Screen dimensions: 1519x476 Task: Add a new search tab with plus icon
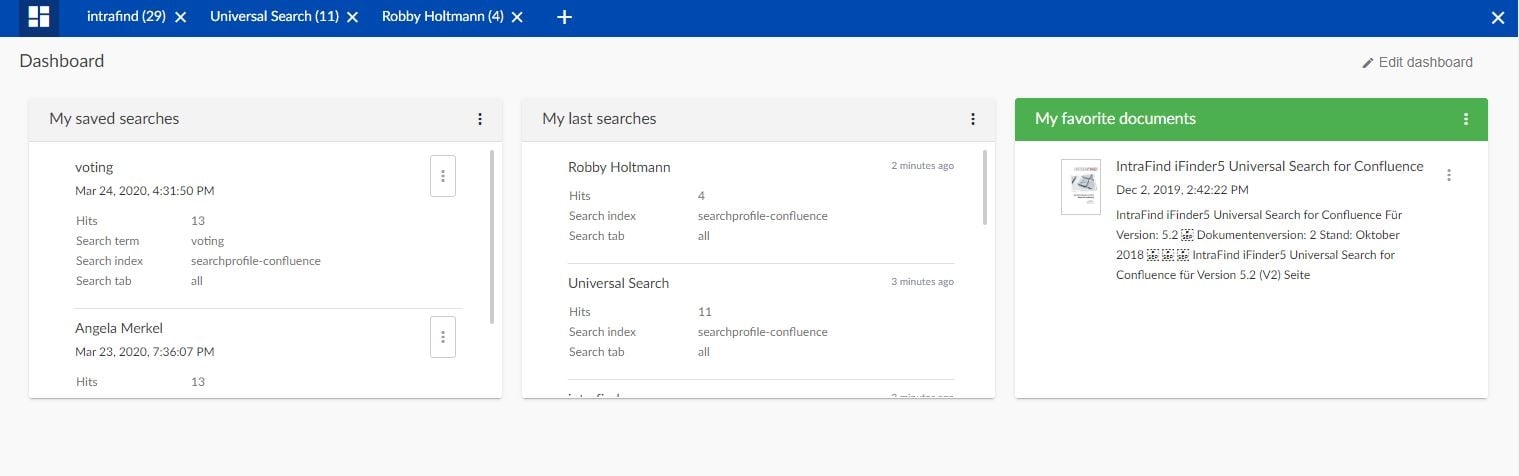564,17
